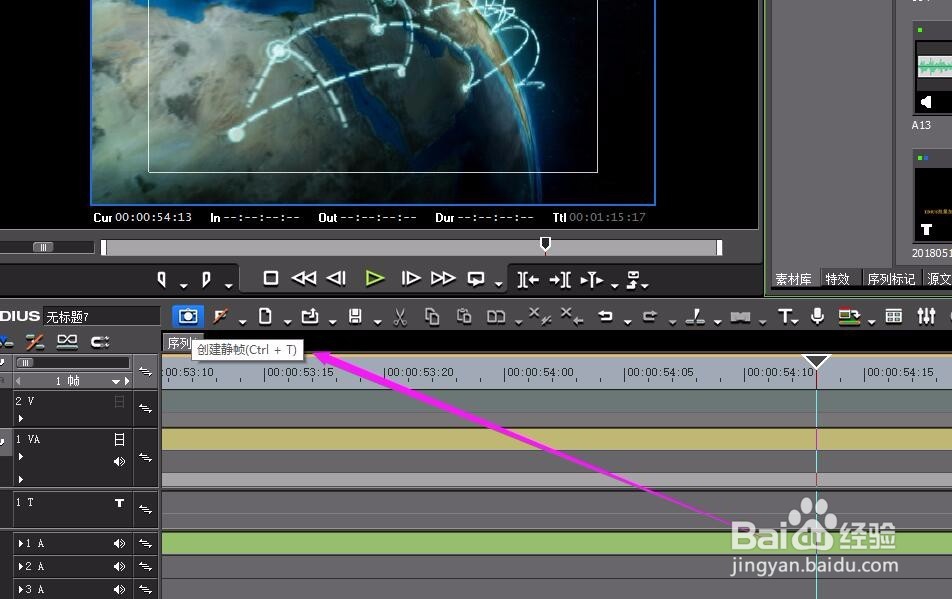Switch to the 序列标记 tab

[891, 279]
